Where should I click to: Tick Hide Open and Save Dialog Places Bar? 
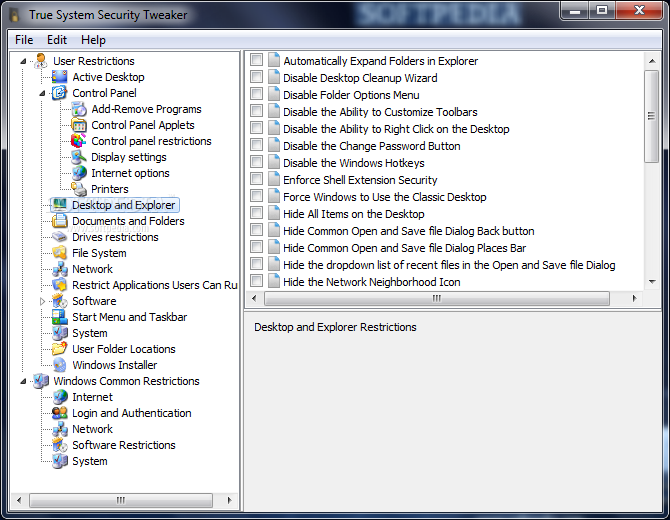(256, 247)
